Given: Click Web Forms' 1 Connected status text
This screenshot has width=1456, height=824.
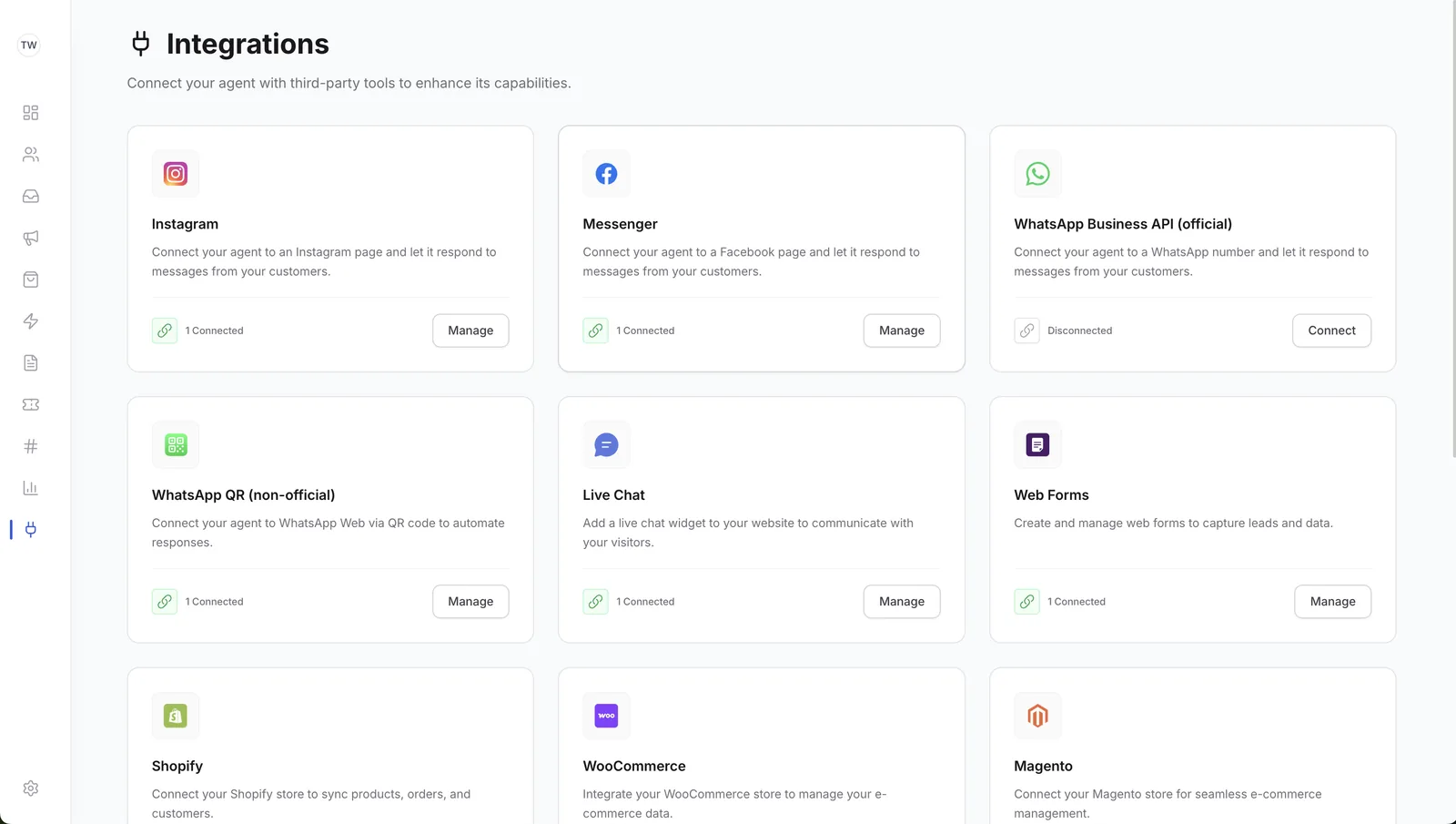Looking at the screenshot, I should 1077,602.
